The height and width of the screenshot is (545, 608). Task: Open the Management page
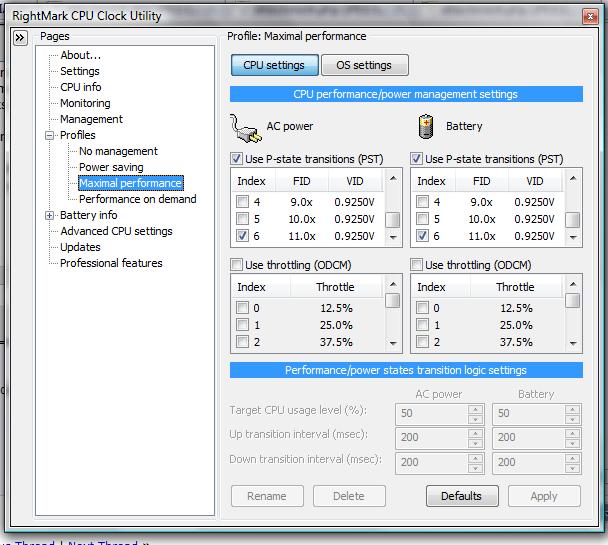[92, 119]
